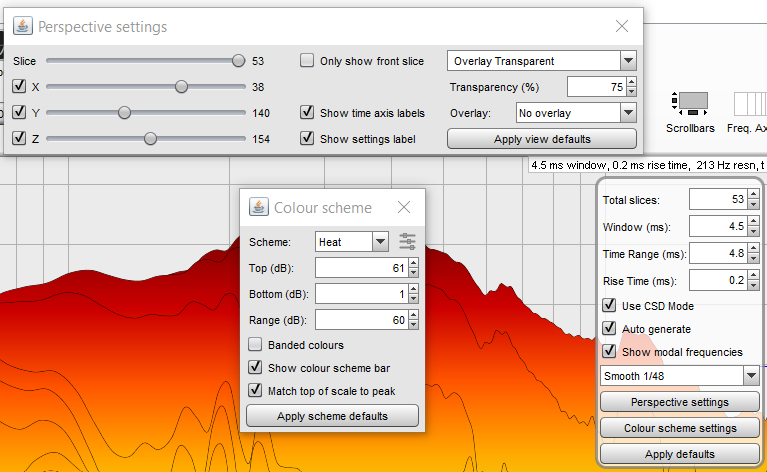This screenshot has width=767, height=472.
Task: Click the X slider thumb
Action: [181, 87]
